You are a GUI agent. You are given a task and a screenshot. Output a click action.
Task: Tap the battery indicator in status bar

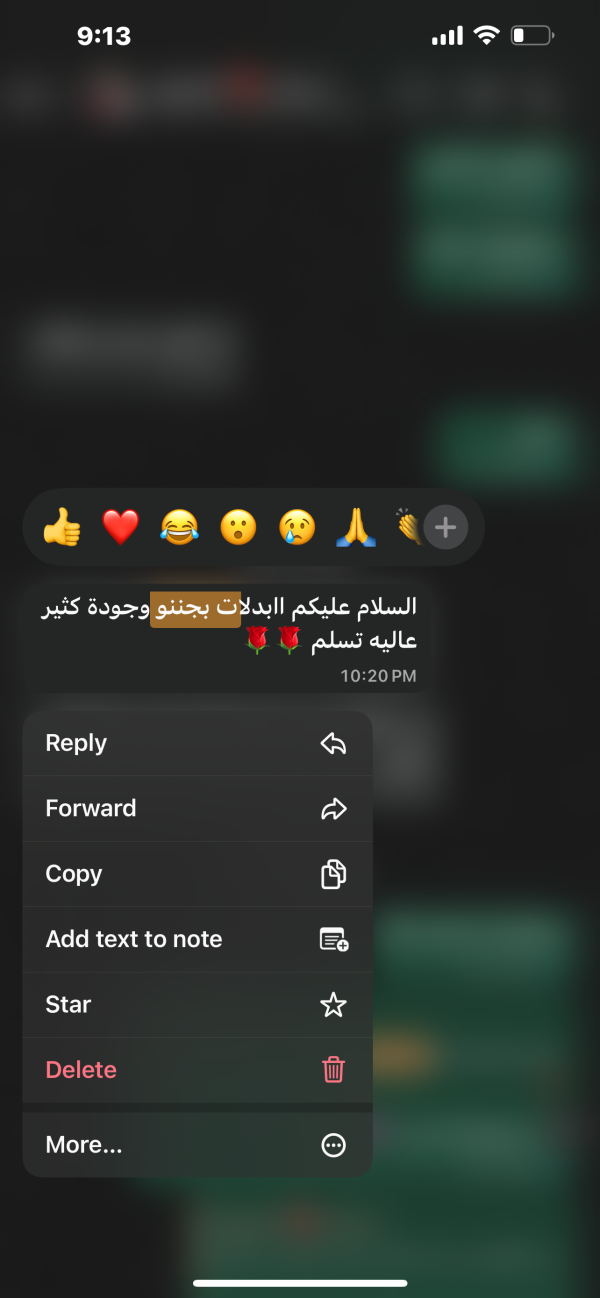pyautogui.click(x=532, y=36)
